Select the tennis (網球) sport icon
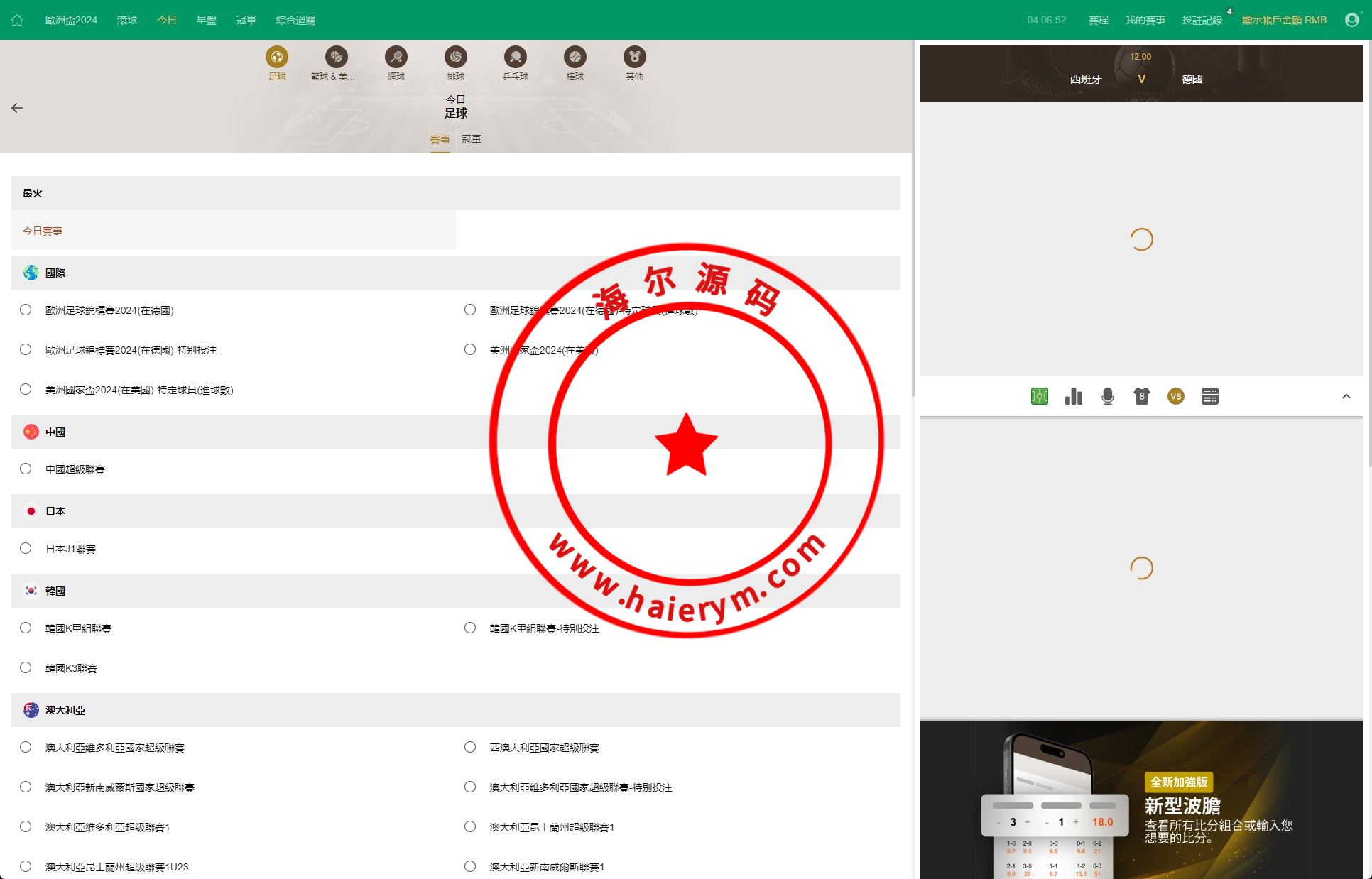Viewport: 1372px width, 879px height. coord(396,57)
